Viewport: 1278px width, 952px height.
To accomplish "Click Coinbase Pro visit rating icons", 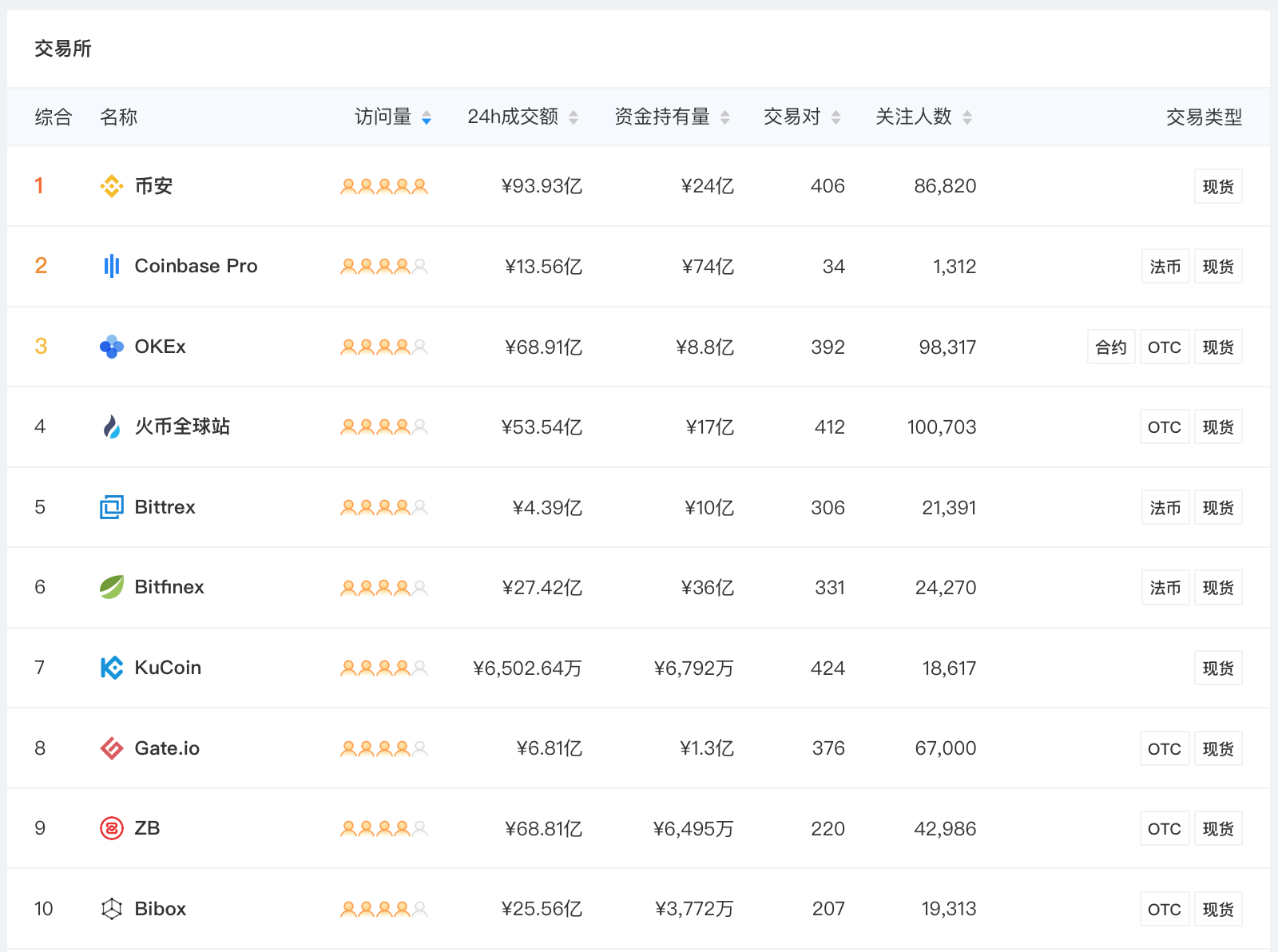I will 384,266.
